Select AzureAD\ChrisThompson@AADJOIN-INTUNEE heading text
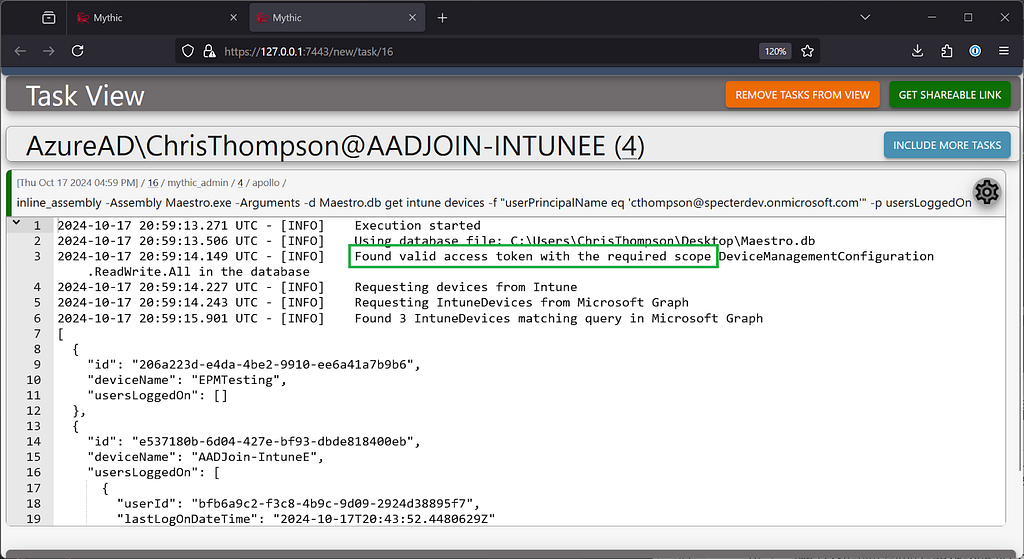 click(315, 146)
